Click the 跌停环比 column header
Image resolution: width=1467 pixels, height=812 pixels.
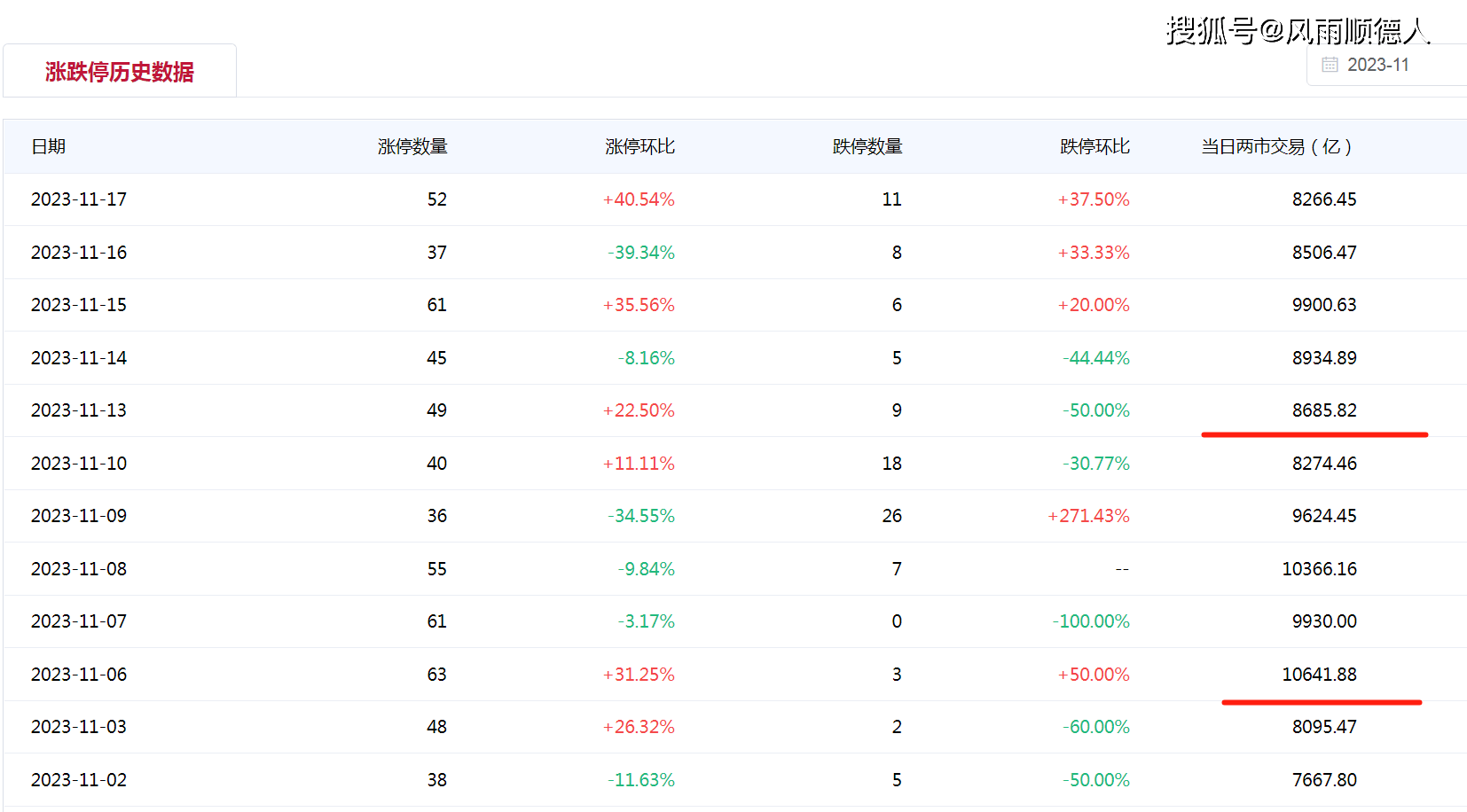(1094, 146)
